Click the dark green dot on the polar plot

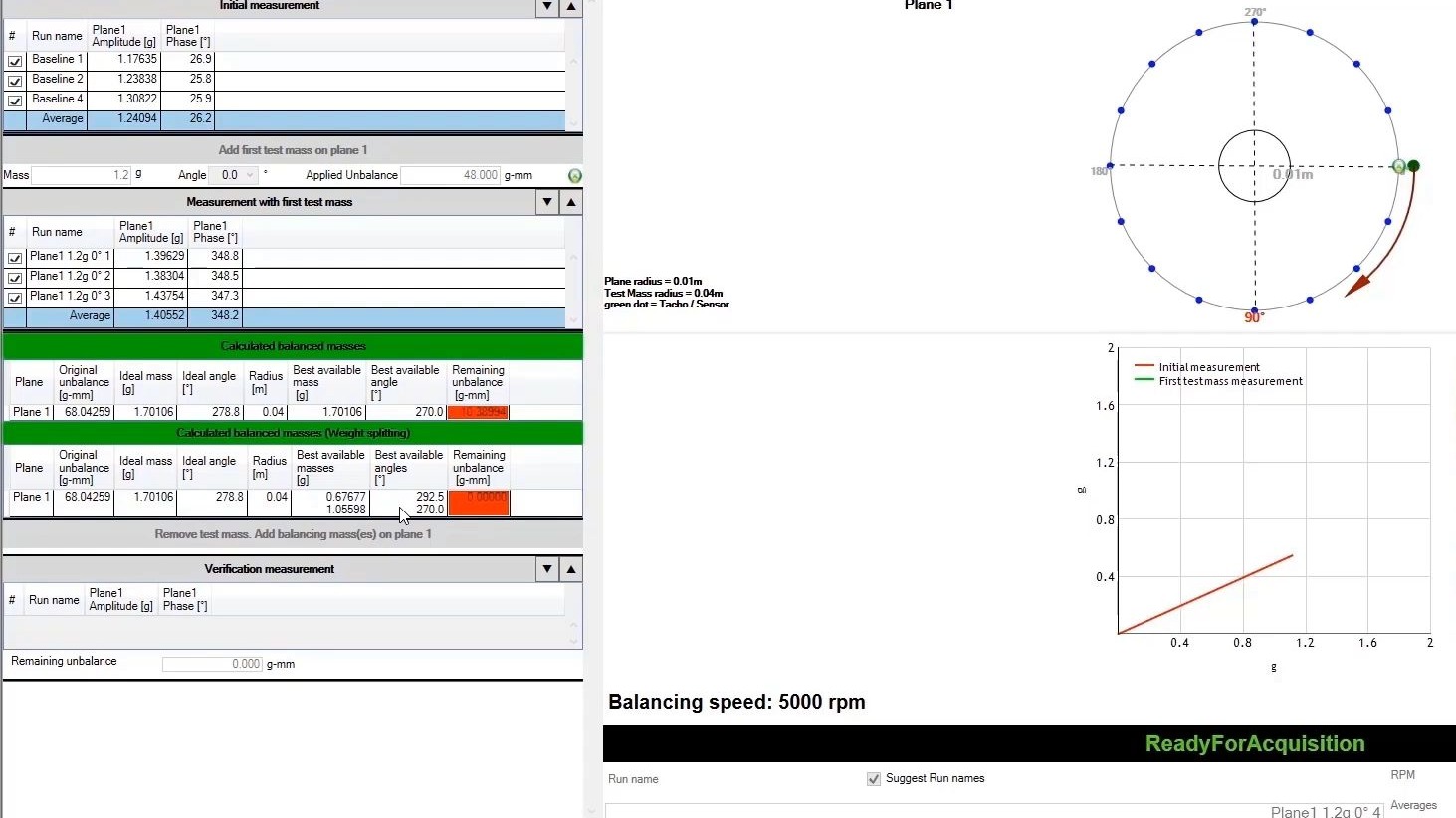tap(1413, 166)
